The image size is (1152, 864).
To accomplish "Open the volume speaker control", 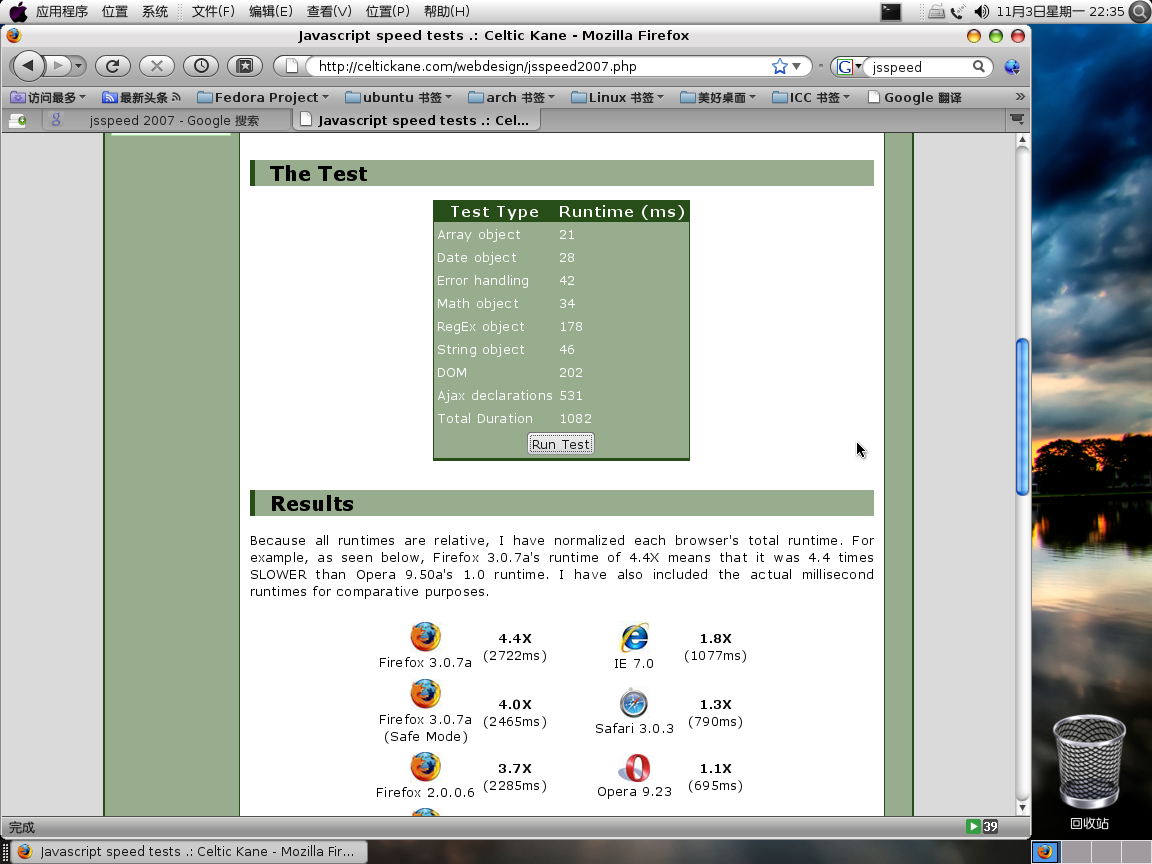I will pos(981,12).
